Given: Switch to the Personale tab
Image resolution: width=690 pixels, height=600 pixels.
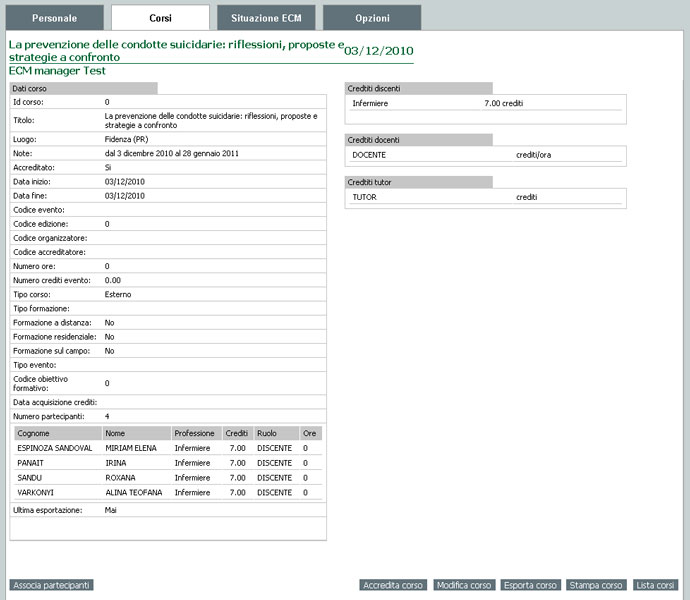Looking at the screenshot, I should tap(55, 18).
